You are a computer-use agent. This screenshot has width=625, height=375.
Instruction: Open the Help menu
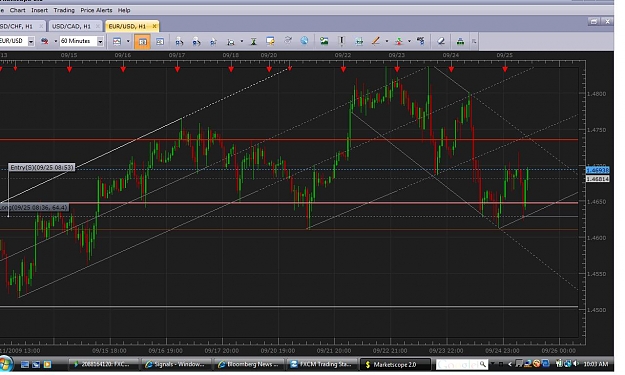coord(124,10)
